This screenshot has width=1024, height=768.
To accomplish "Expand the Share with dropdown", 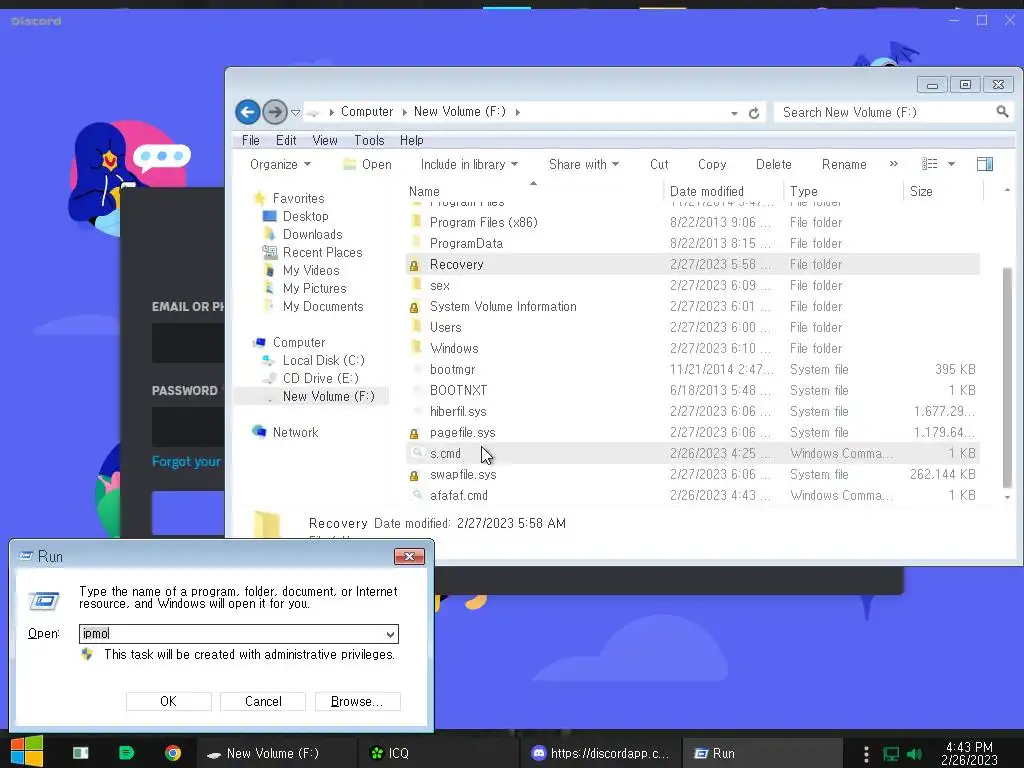I will coord(584,165).
